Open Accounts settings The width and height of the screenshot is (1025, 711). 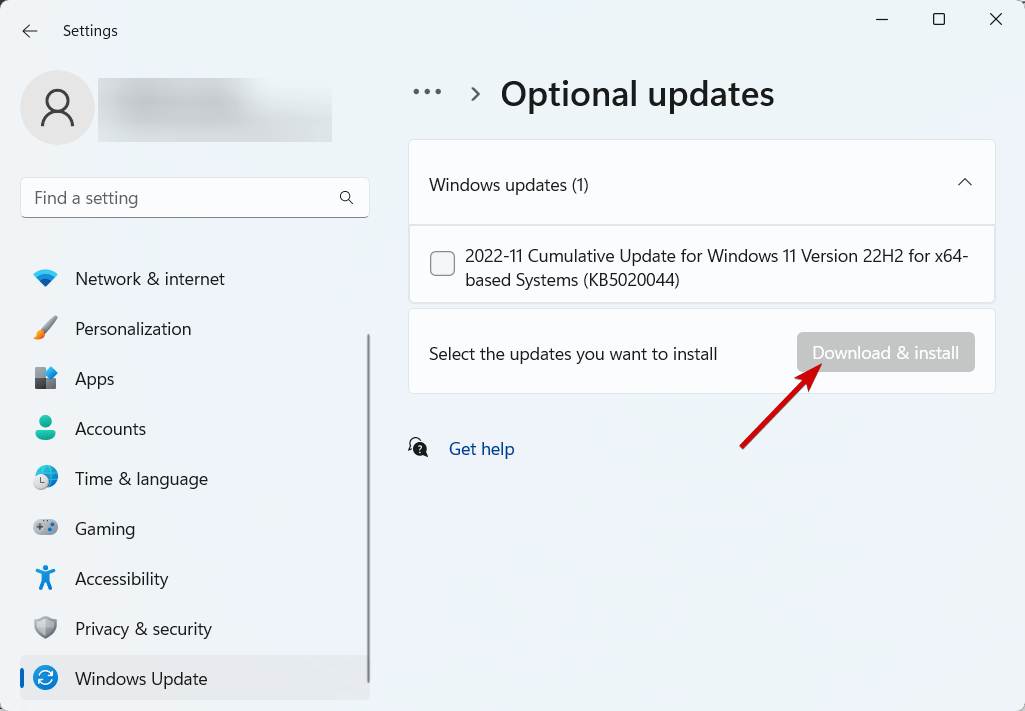195,428
